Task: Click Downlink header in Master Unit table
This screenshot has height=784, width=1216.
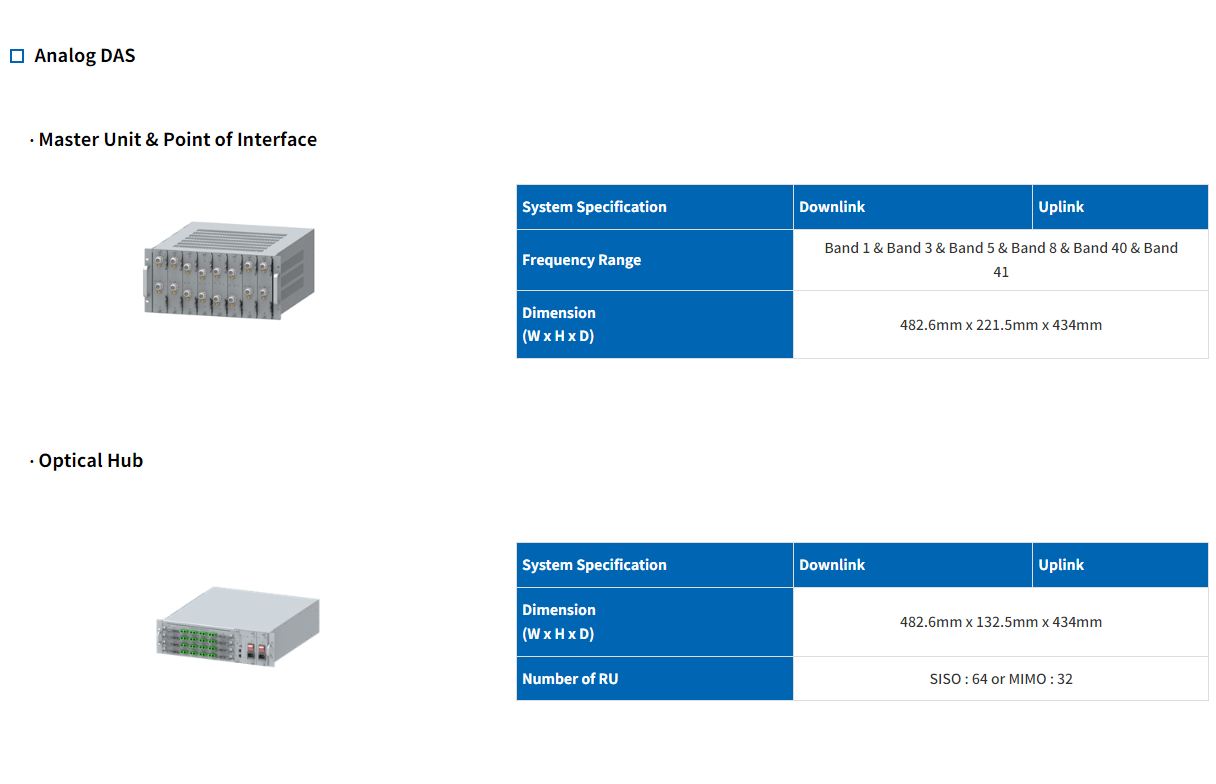Action: pyautogui.click(x=913, y=207)
